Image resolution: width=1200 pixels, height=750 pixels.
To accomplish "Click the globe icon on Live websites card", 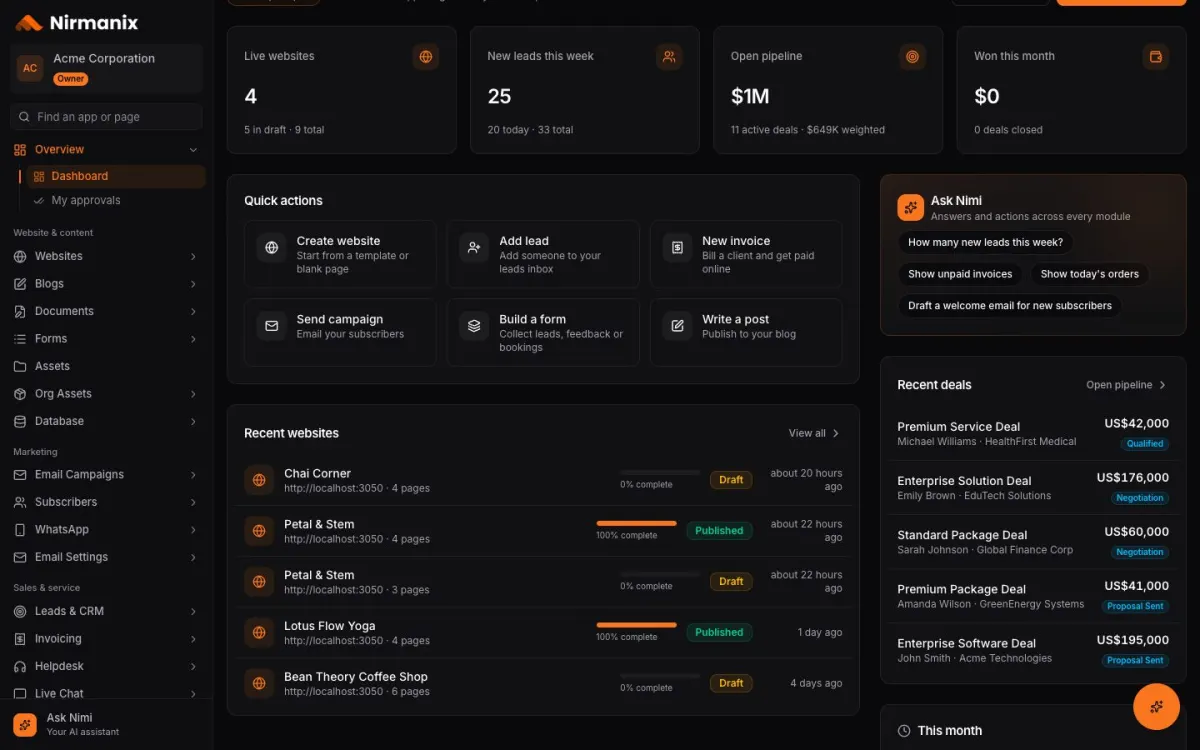I will (x=426, y=57).
